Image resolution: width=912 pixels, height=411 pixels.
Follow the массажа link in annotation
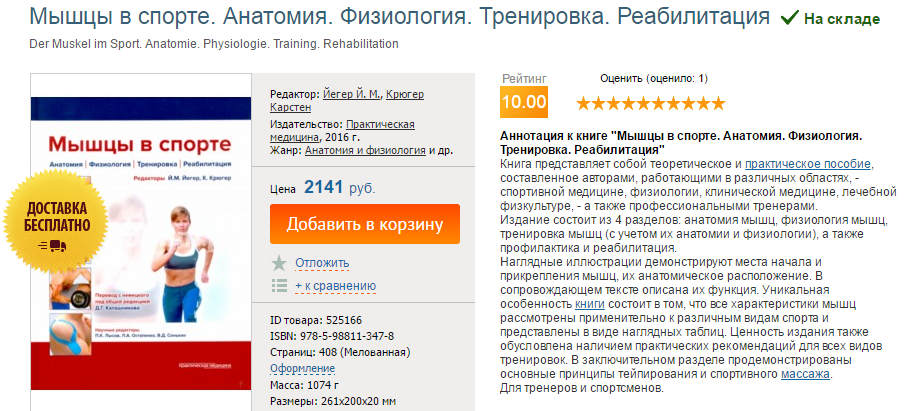point(805,374)
